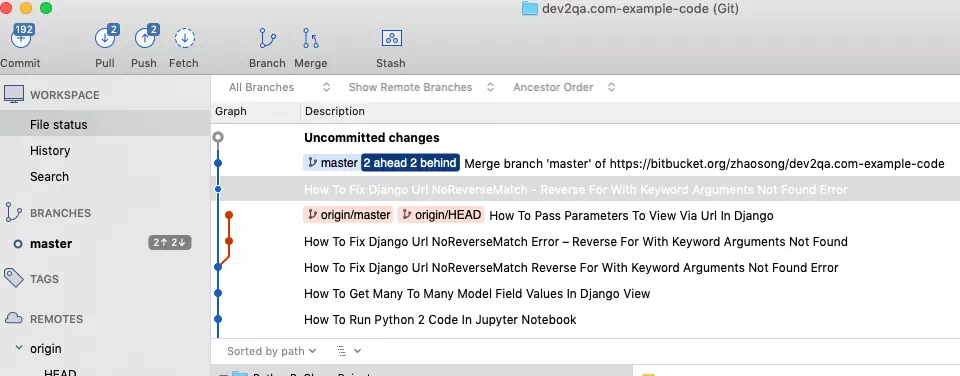Open the All Branches dropdown
Image resolution: width=960 pixels, height=376 pixels.
(279, 88)
